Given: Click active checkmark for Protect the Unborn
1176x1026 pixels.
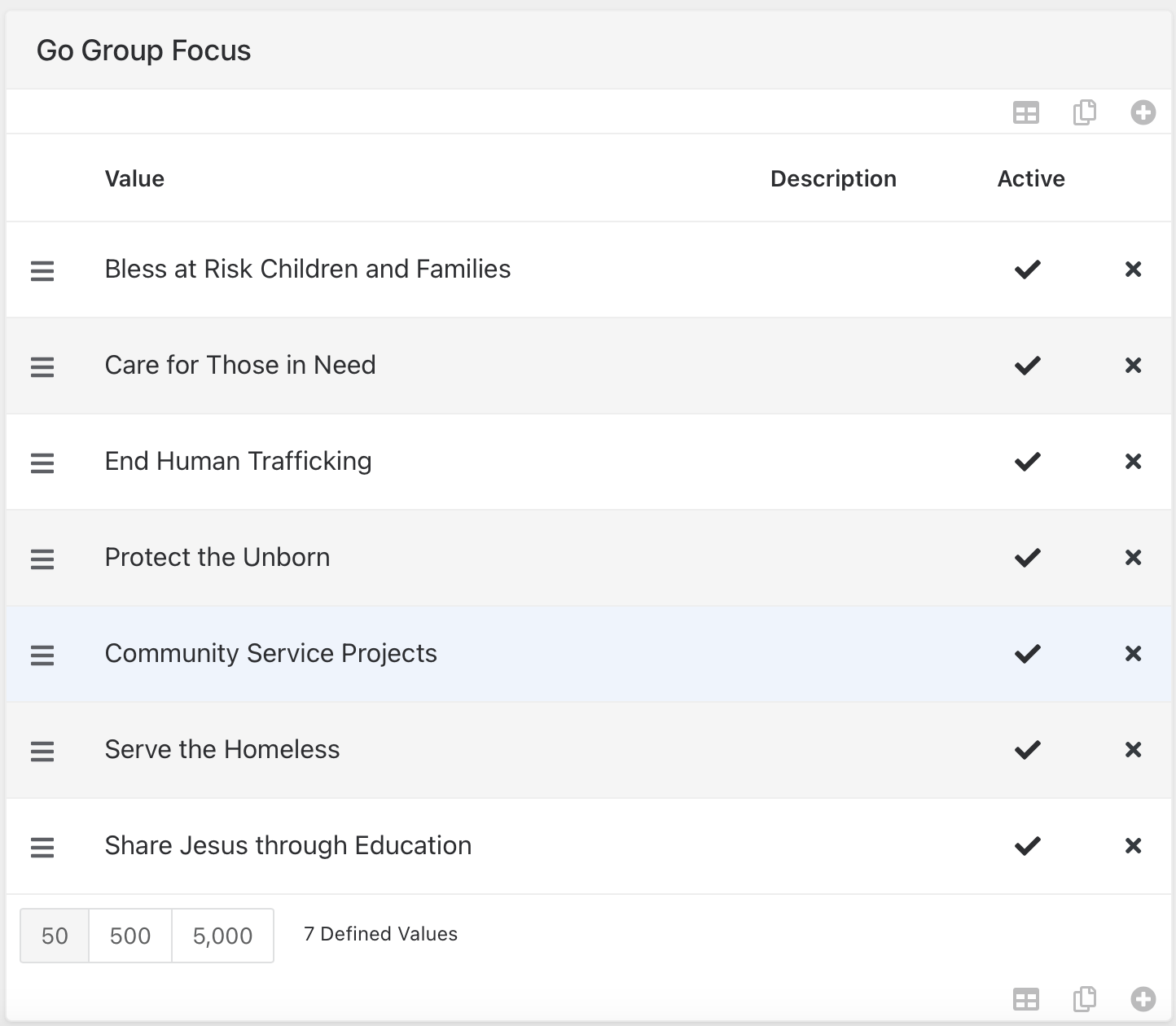Looking at the screenshot, I should tap(1028, 558).
